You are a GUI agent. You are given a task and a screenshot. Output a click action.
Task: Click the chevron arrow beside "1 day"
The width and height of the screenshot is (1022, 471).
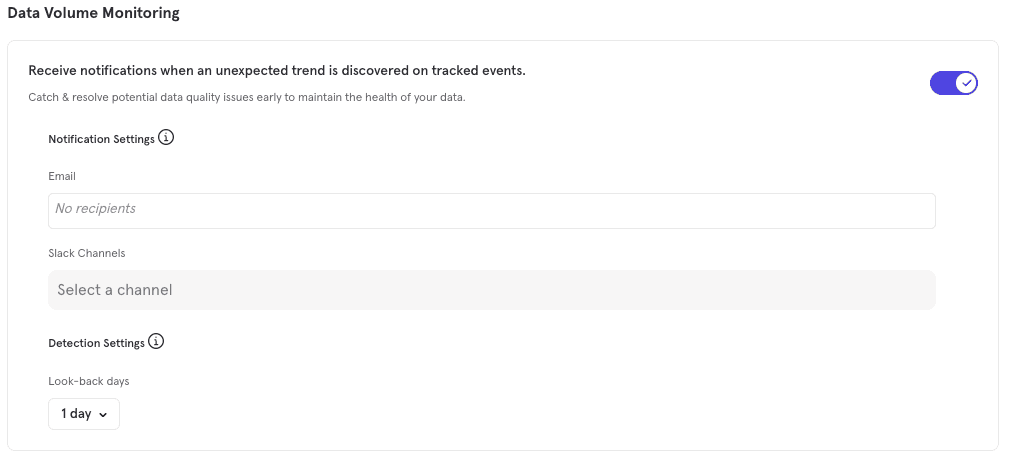tap(104, 415)
